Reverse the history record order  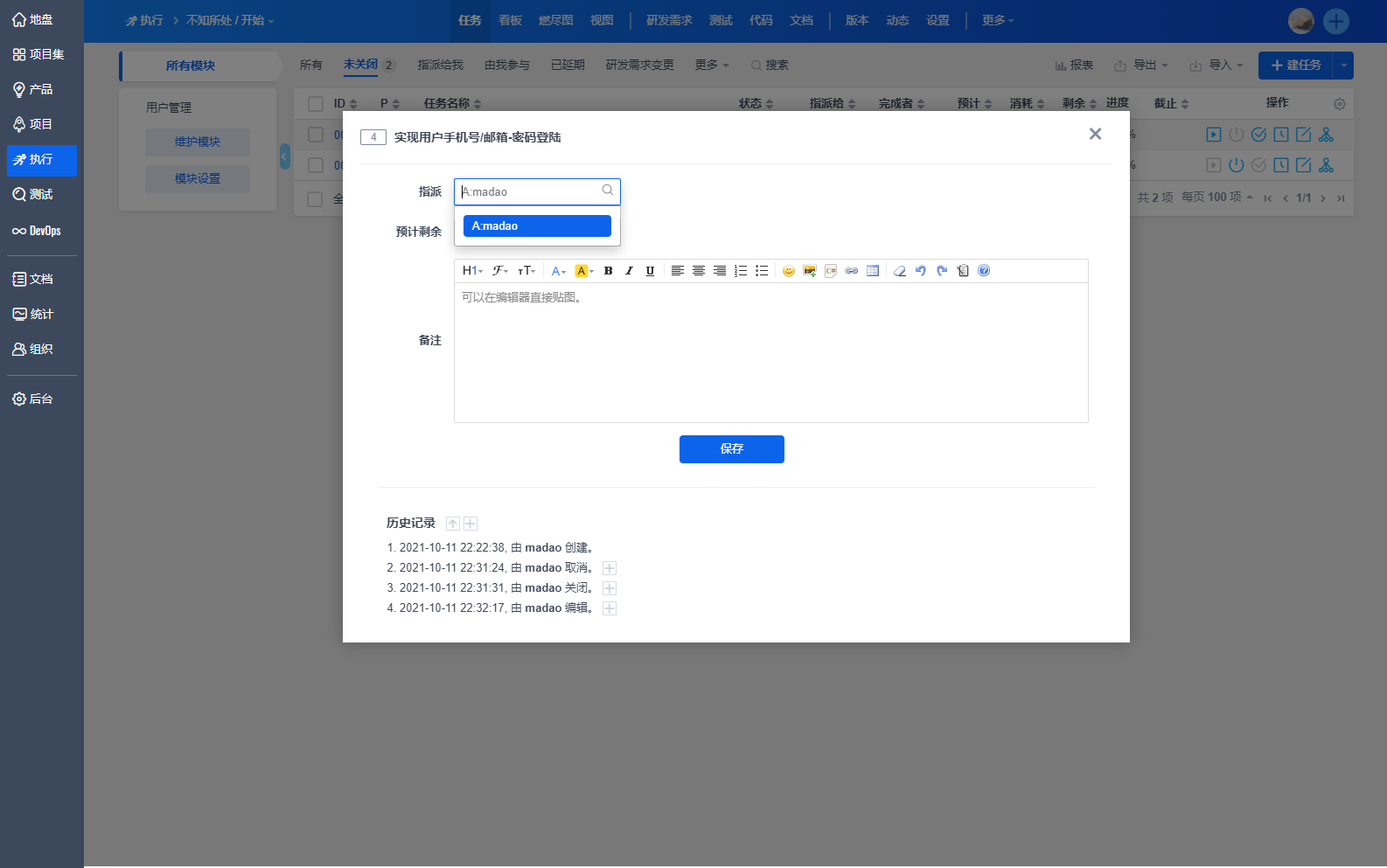click(x=453, y=524)
